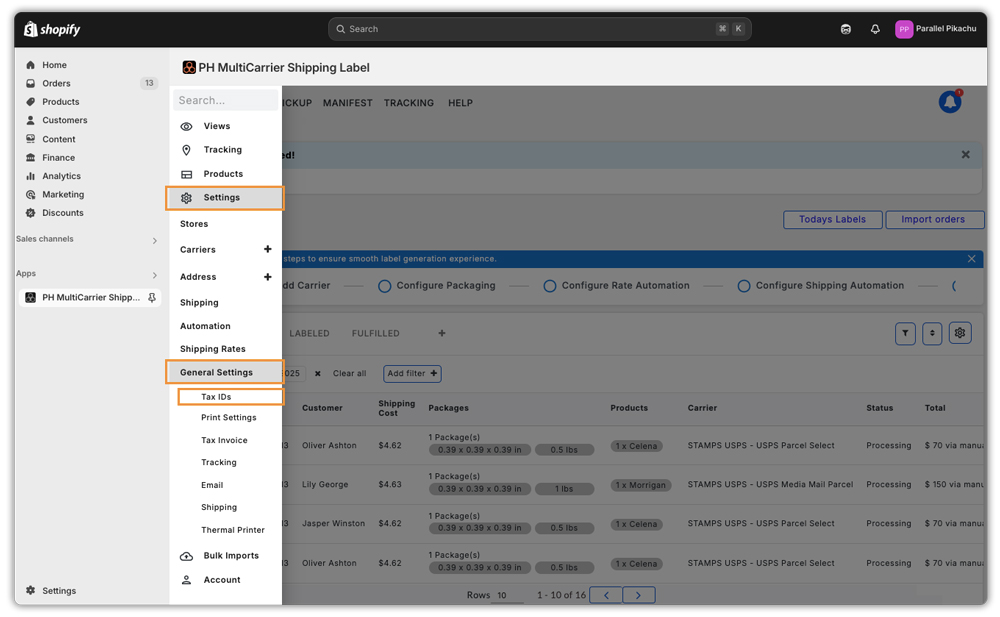Remove the date filter chip x
This screenshot has height=617, width=1000.
(318, 374)
